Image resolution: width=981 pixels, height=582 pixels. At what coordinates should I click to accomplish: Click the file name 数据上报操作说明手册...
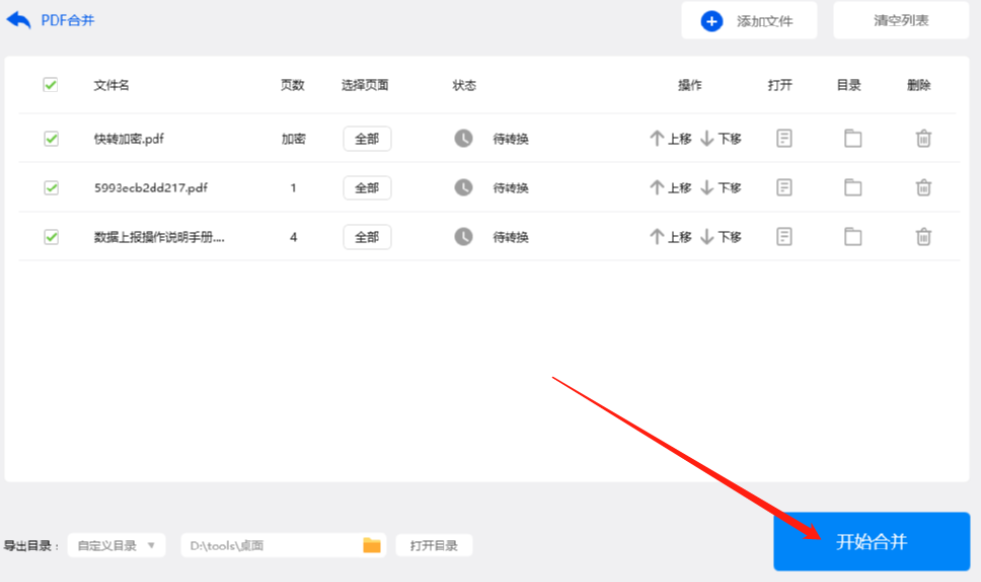(159, 237)
